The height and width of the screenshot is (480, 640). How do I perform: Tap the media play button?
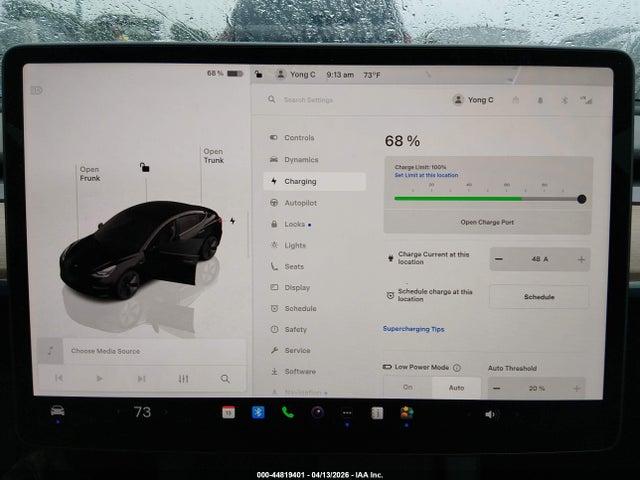click(x=99, y=378)
